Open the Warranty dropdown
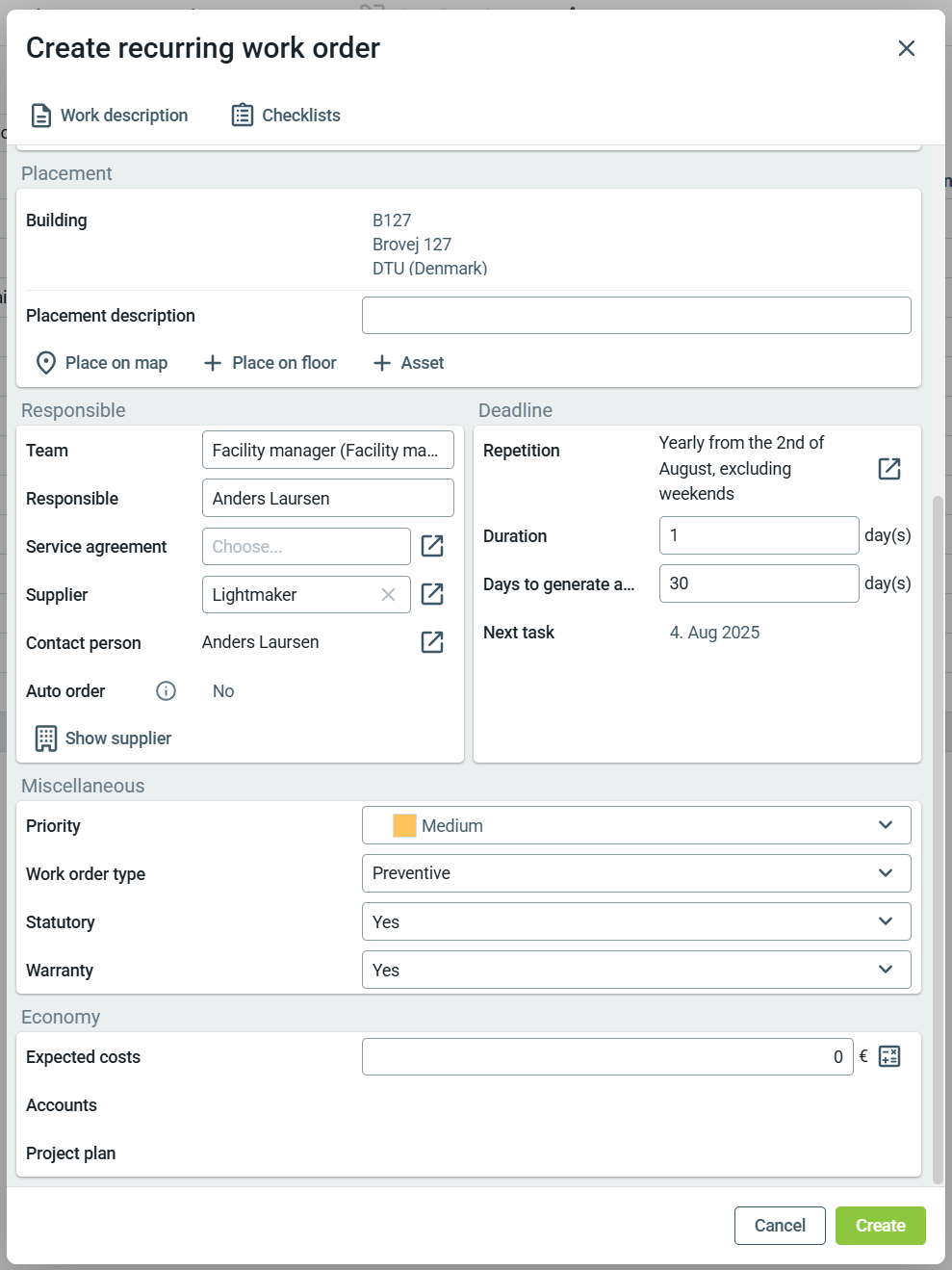 click(885, 970)
